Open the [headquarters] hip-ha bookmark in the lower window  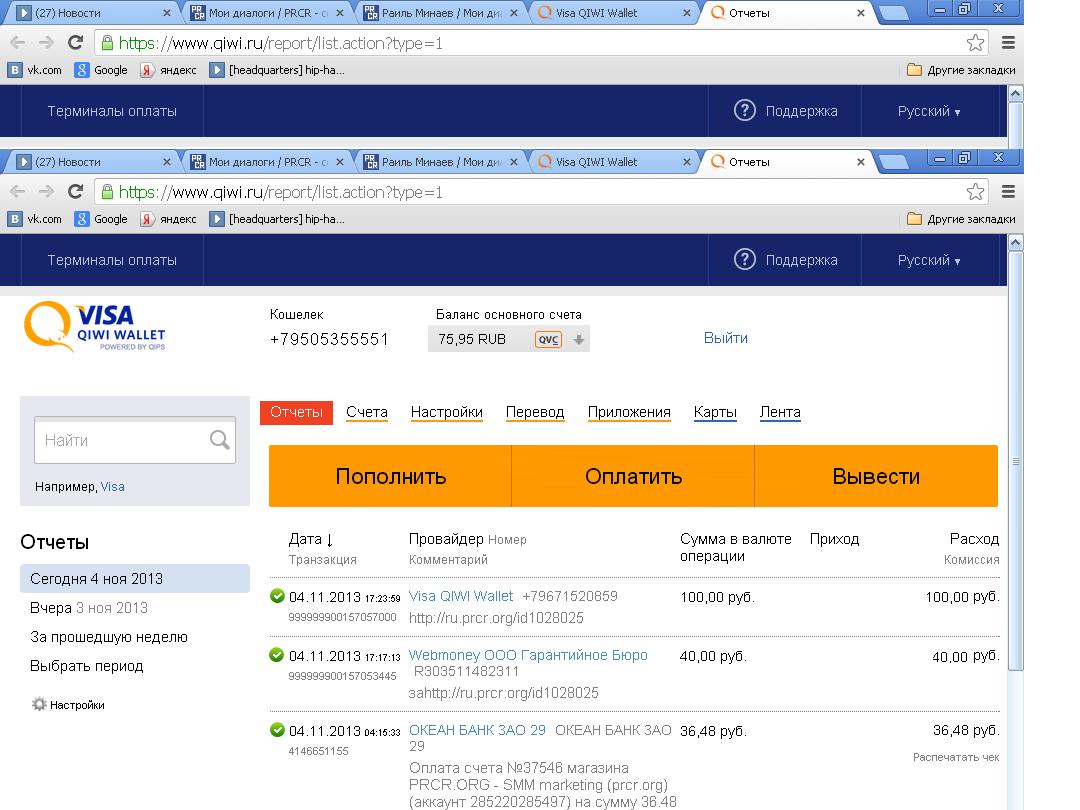point(277,219)
